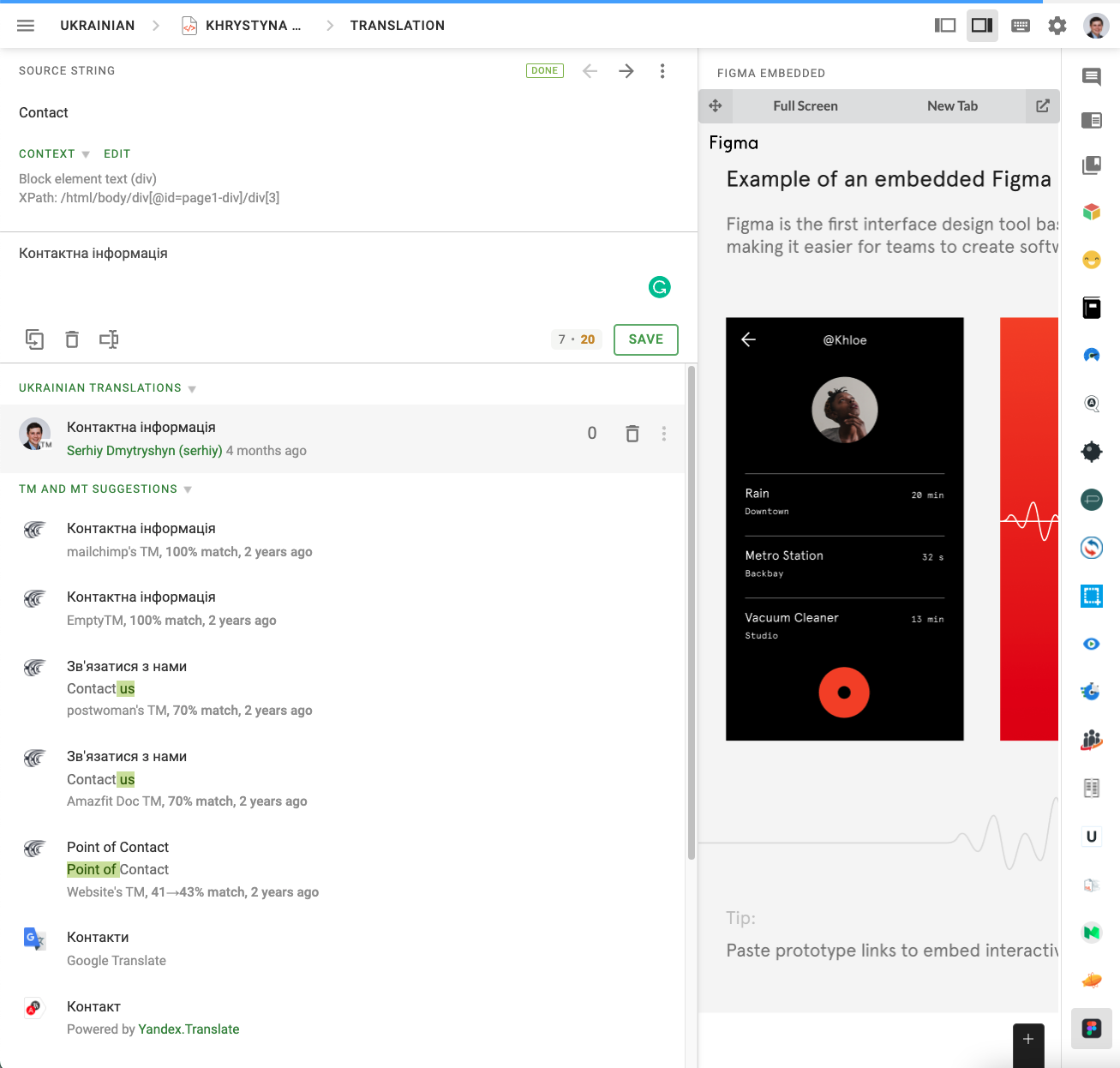This screenshot has width=1120, height=1068.
Task: Collapse TM and MT Suggestions section
Action: [105, 489]
